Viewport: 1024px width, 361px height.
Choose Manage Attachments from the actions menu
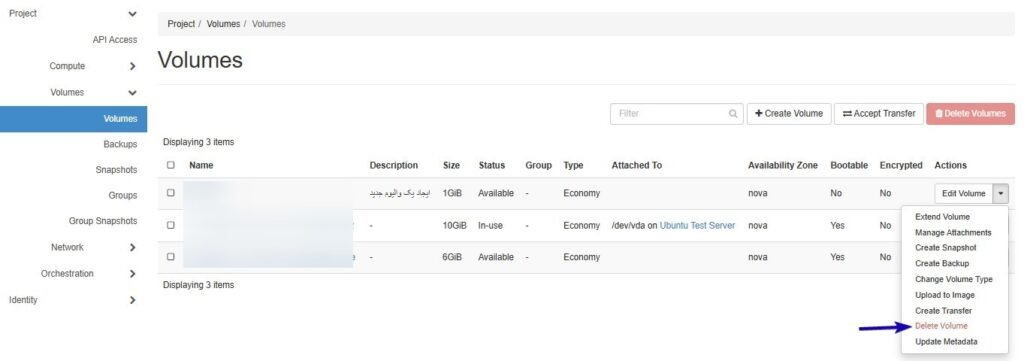click(953, 232)
